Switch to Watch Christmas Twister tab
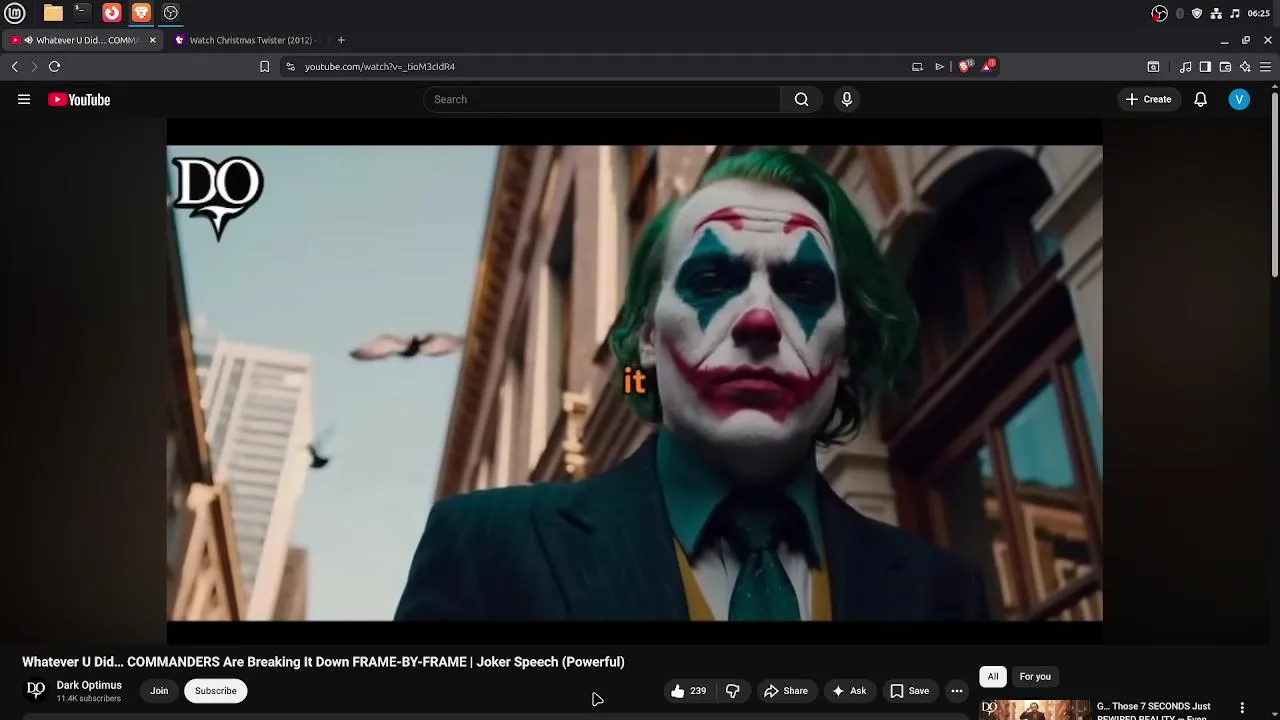 248,40
